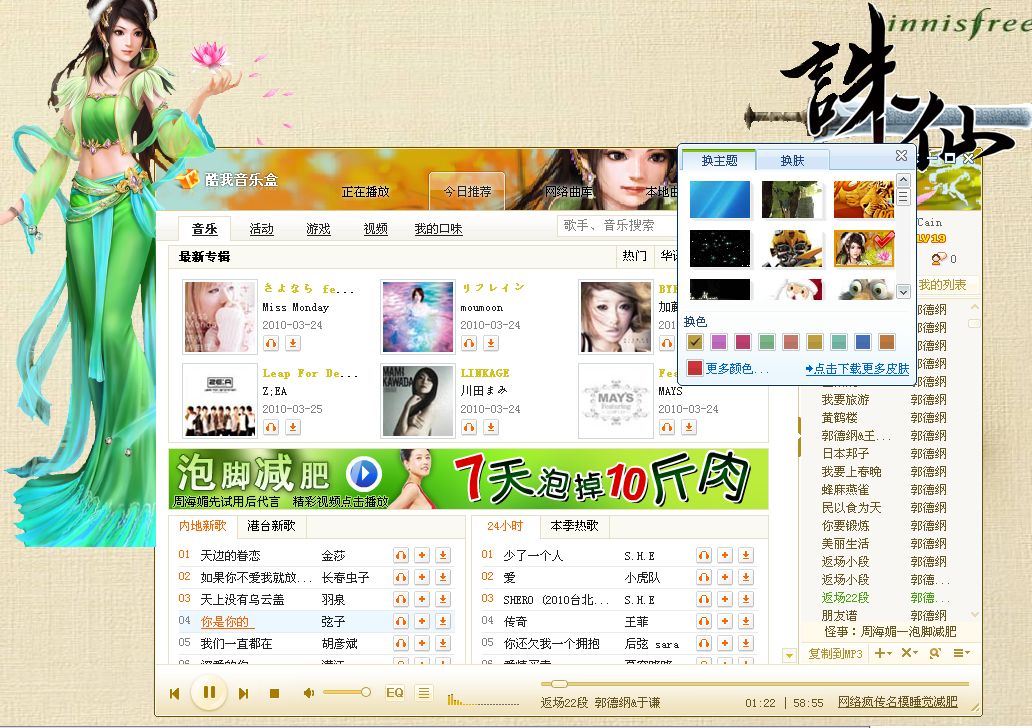Play 如果你不爱我就放 with headphone icon
The height and width of the screenshot is (728, 1032).
(x=401, y=577)
